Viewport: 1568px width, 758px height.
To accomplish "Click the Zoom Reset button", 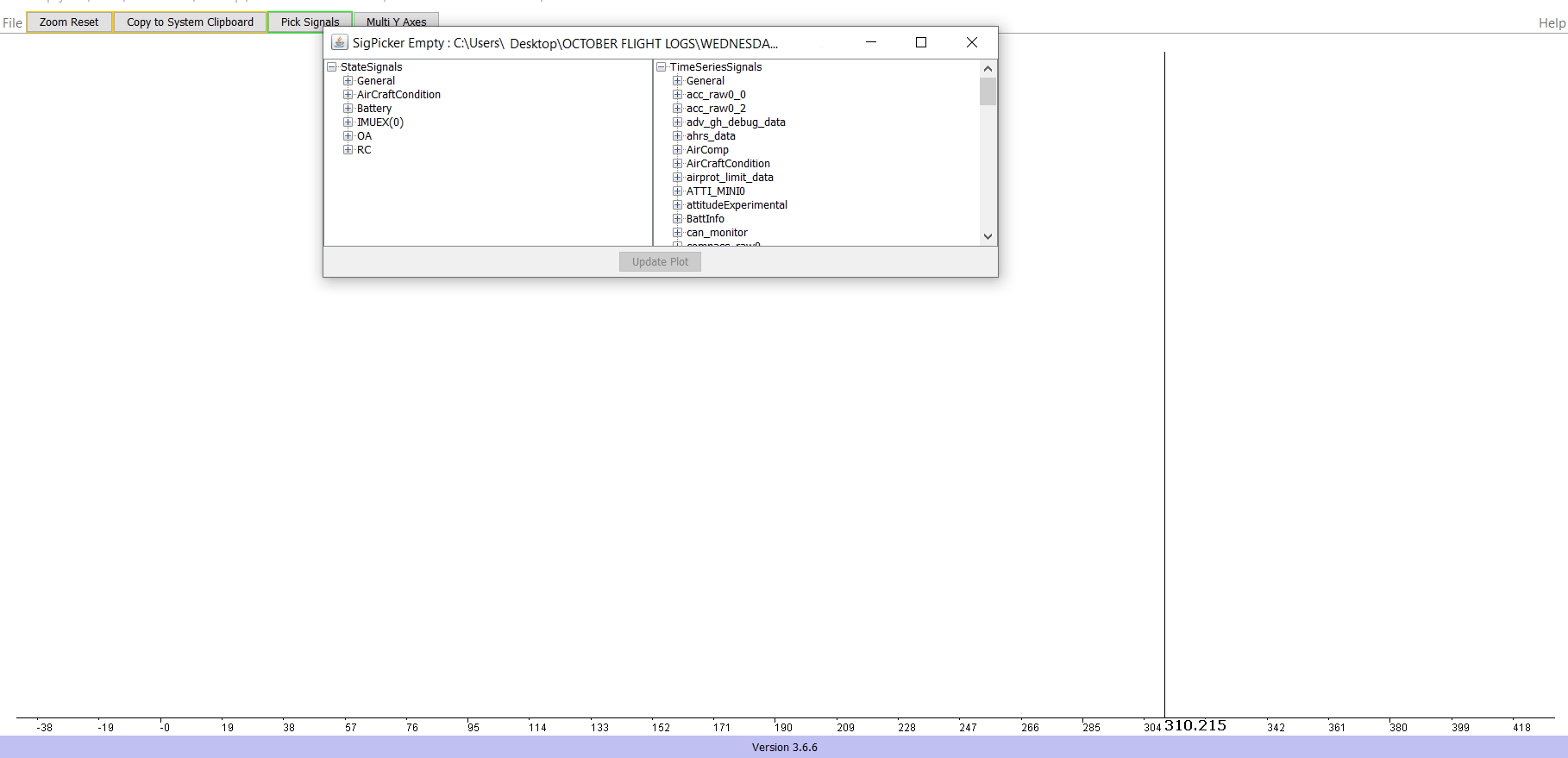I will tap(69, 22).
